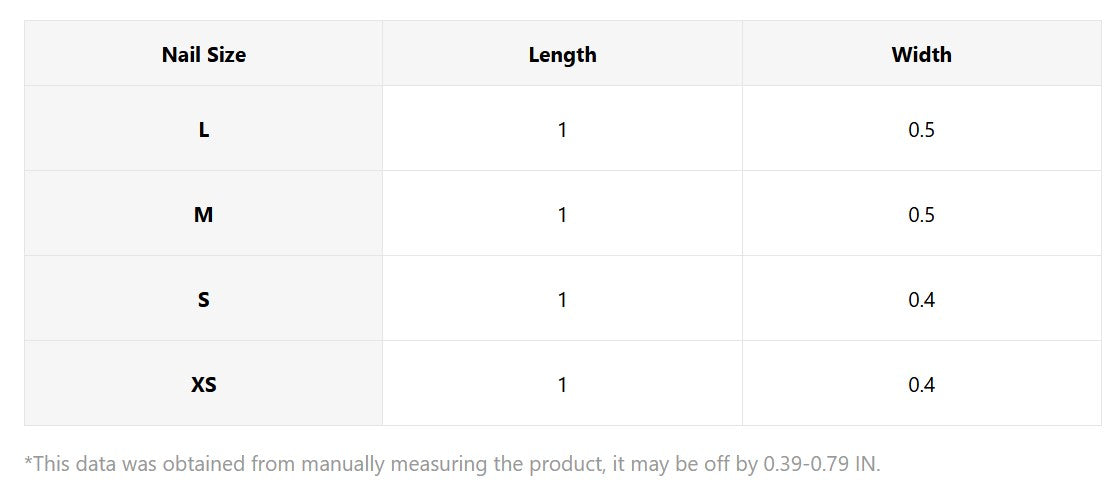The width and height of the screenshot is (1119, 490).
Task: Click the Length value for size M
Action: tap(562, 215)
